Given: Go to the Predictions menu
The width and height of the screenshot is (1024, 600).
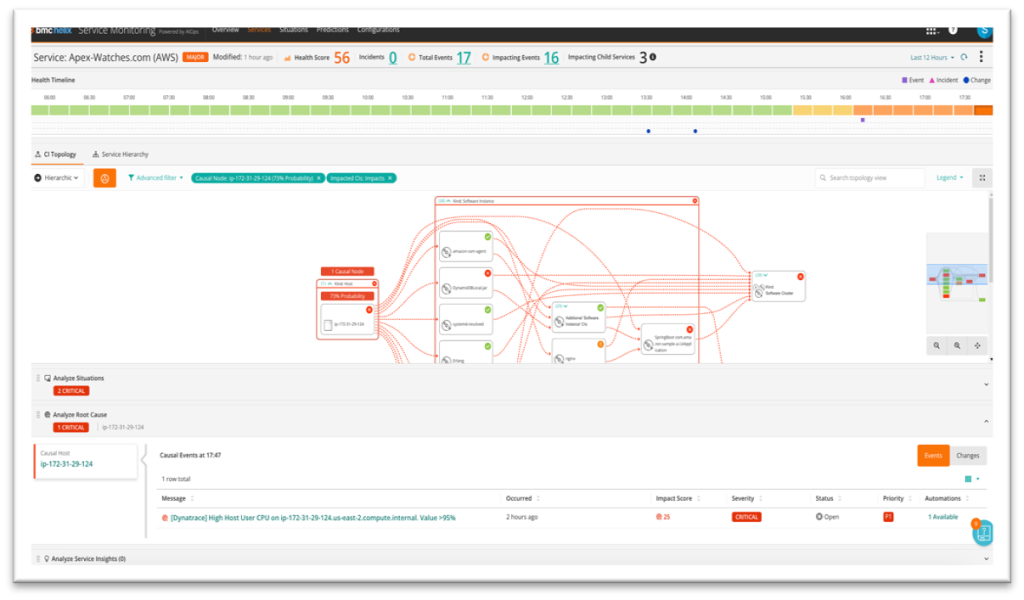Looking at the screenshot, I should [332, 30].
